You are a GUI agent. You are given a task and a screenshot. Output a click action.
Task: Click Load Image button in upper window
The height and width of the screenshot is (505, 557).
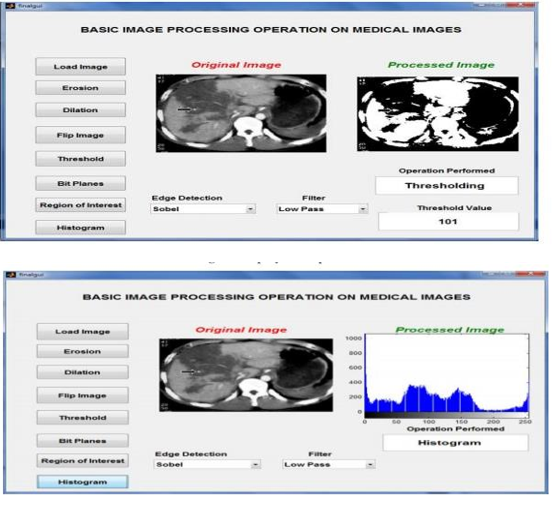pyautogui.click(x=81, y=67)
